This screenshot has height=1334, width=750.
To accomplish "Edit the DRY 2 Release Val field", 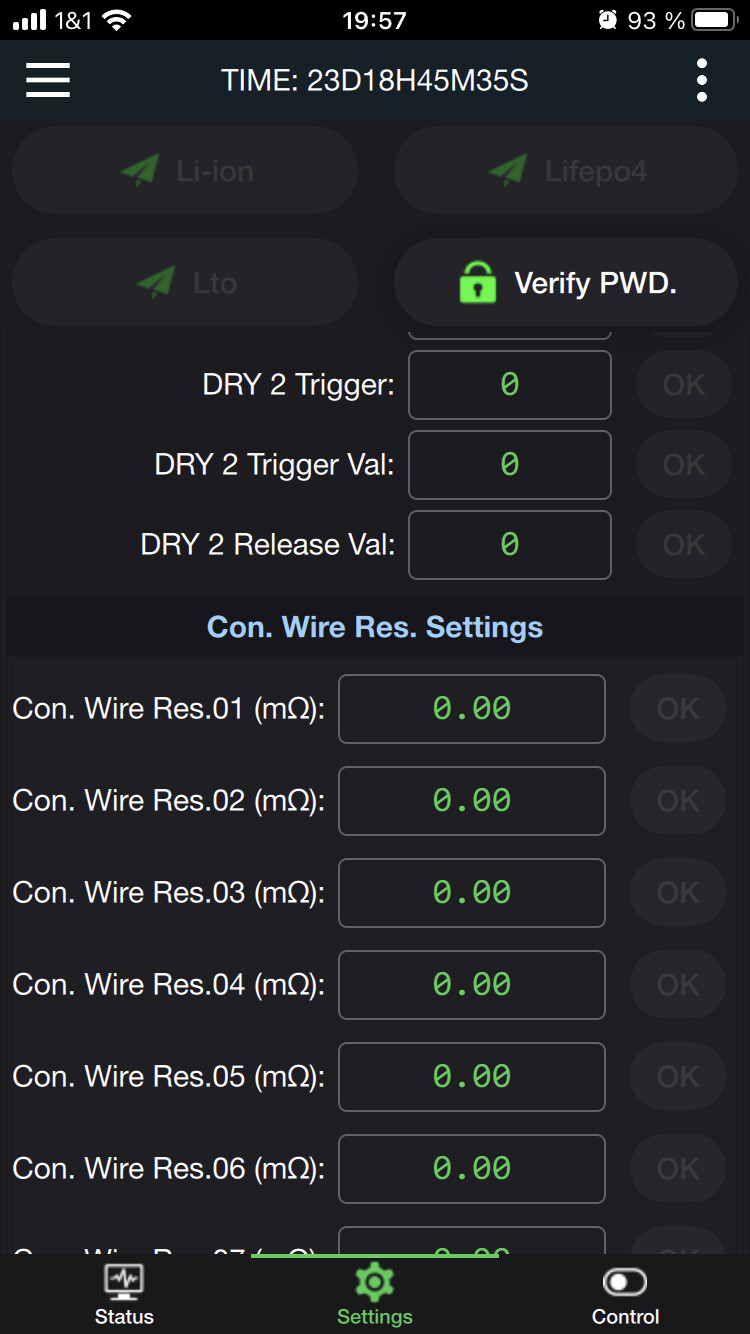I will tap(510, 545).
